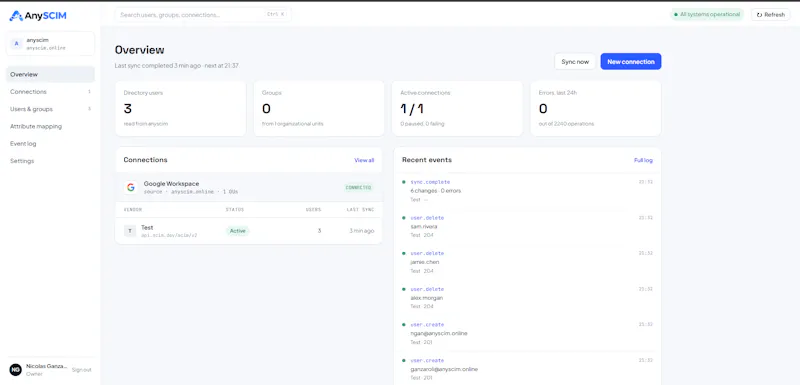
Task: Open user.create event for ngan@anyscim.online
Action: click(527, 333)
